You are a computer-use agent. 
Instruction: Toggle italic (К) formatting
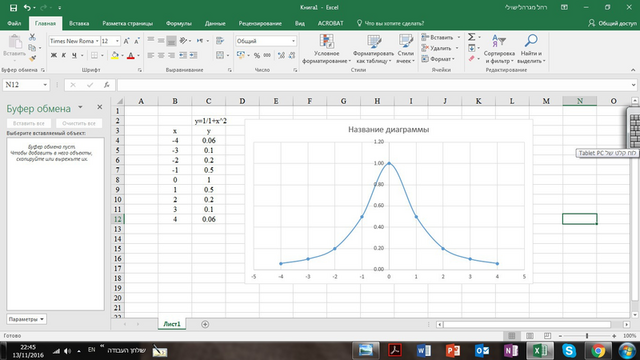(x=64, y=56)
